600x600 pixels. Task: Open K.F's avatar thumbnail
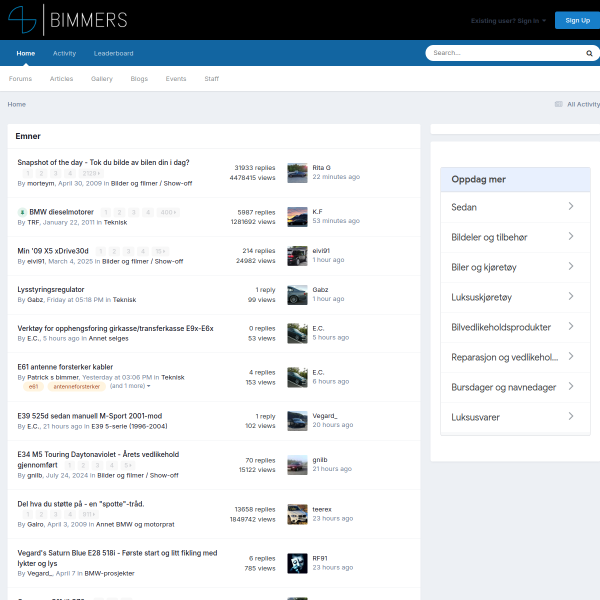click(297, 217)
